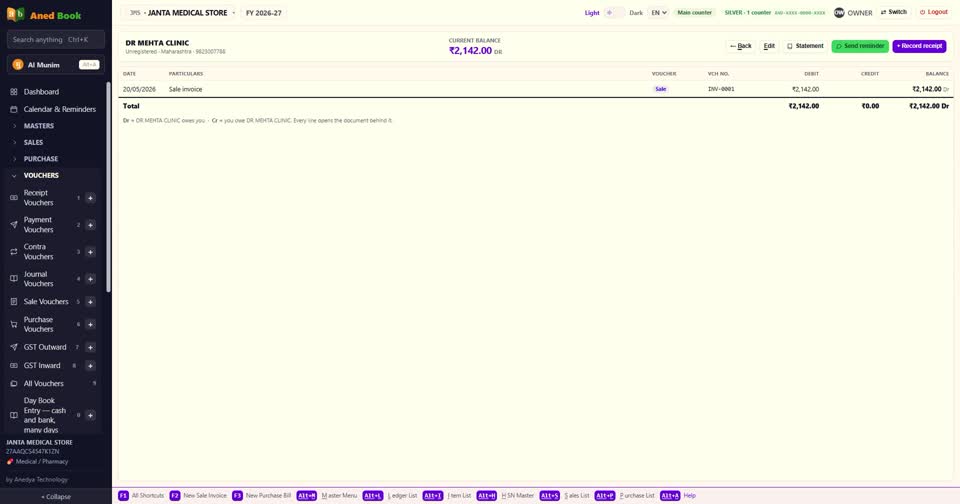The height and width of the screenshot is (504, 960).
Task: Add new GST Inward entry with plus
Action: (x=90, y=366)
